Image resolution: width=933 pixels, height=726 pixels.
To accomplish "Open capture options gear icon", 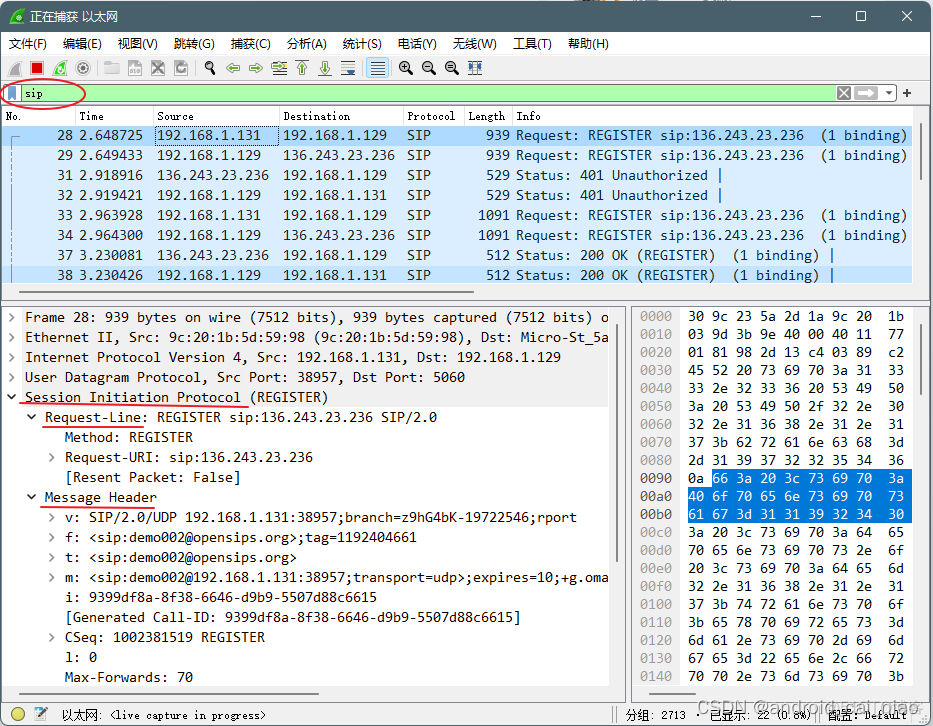I will 83,68.
